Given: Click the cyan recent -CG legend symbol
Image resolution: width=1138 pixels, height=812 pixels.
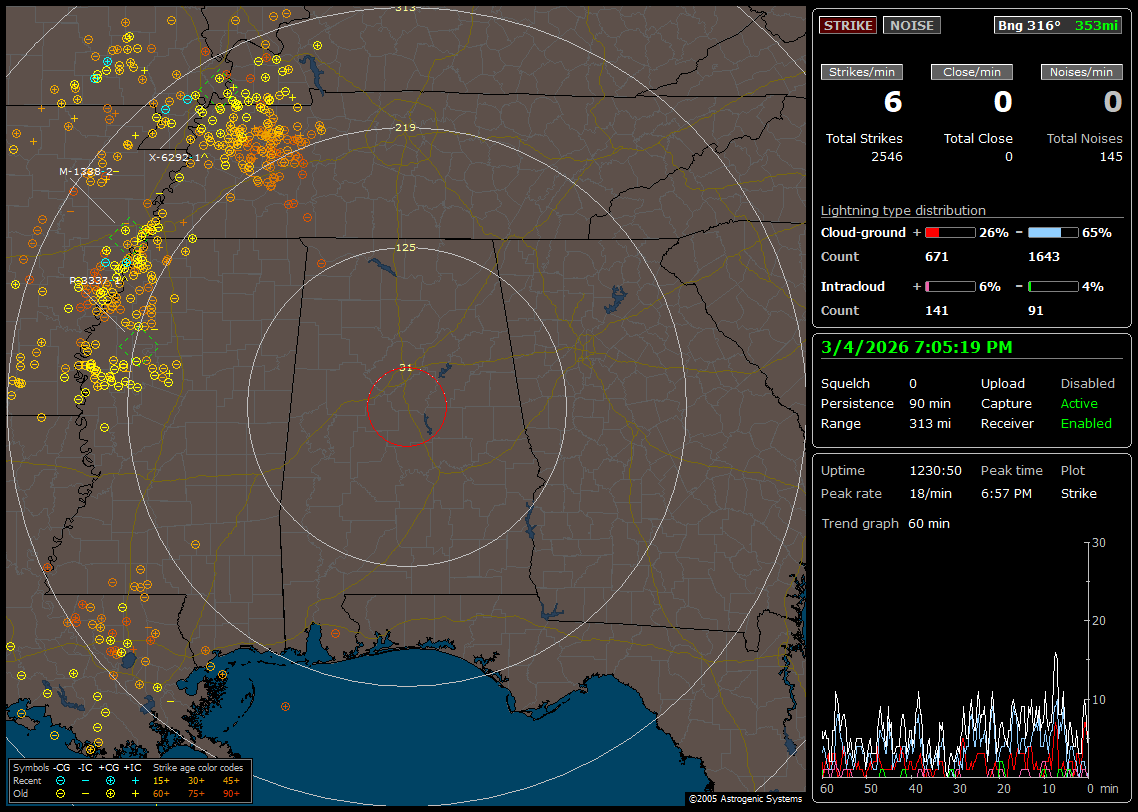Looking at the screenshot, I should pos(61,780).
